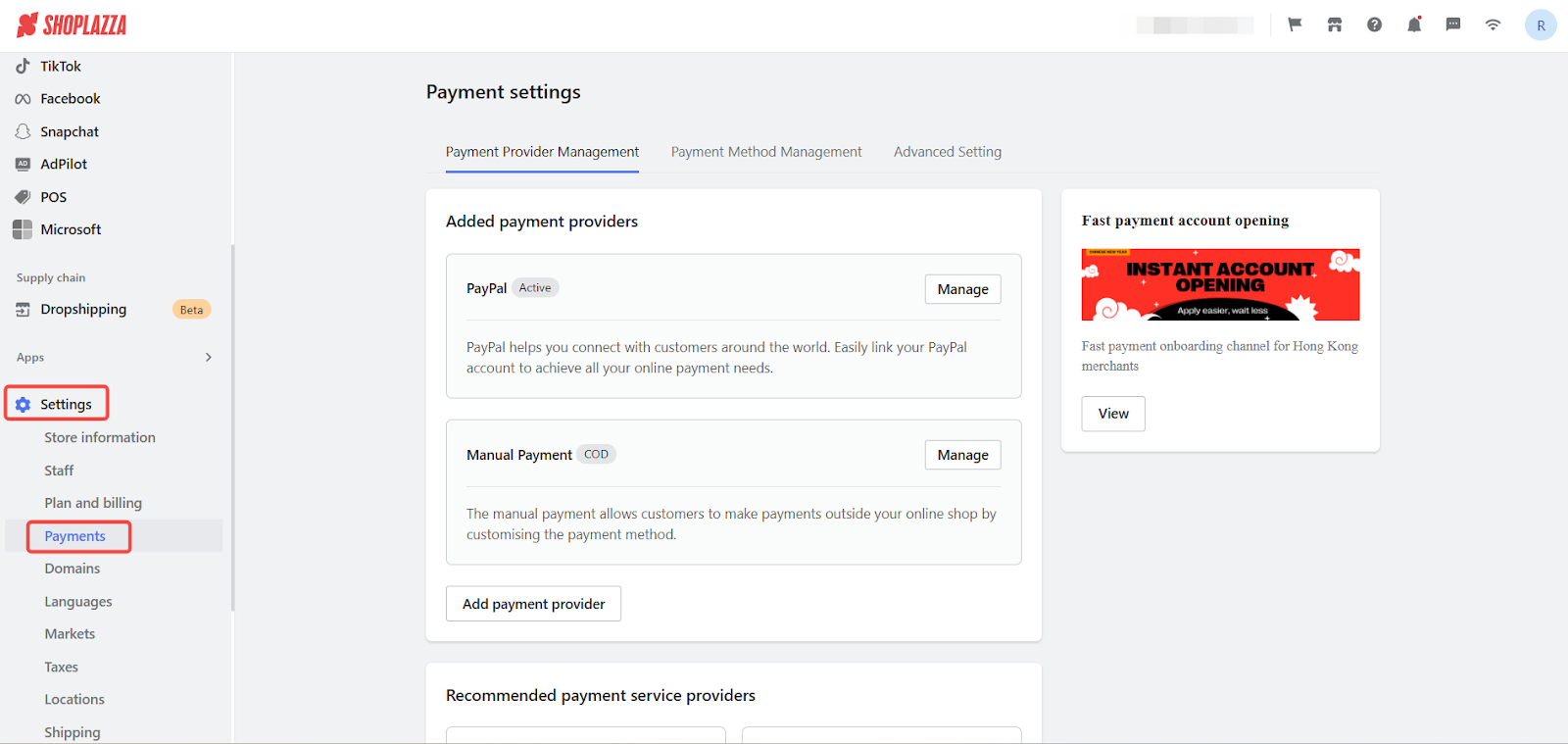Open the user avatar R menu
The width and height of the screenshot is (1568, 744).
pos(1540,25)
